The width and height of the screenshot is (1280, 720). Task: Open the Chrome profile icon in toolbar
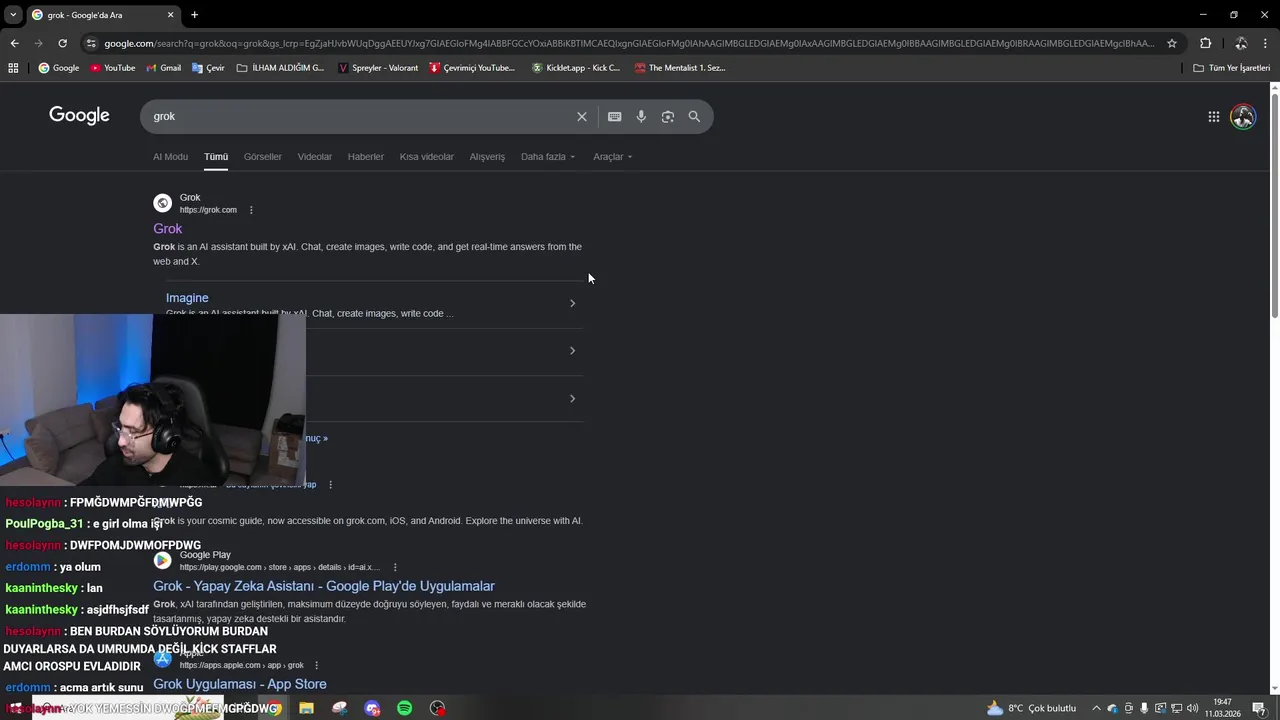(x=1240, y=43)
